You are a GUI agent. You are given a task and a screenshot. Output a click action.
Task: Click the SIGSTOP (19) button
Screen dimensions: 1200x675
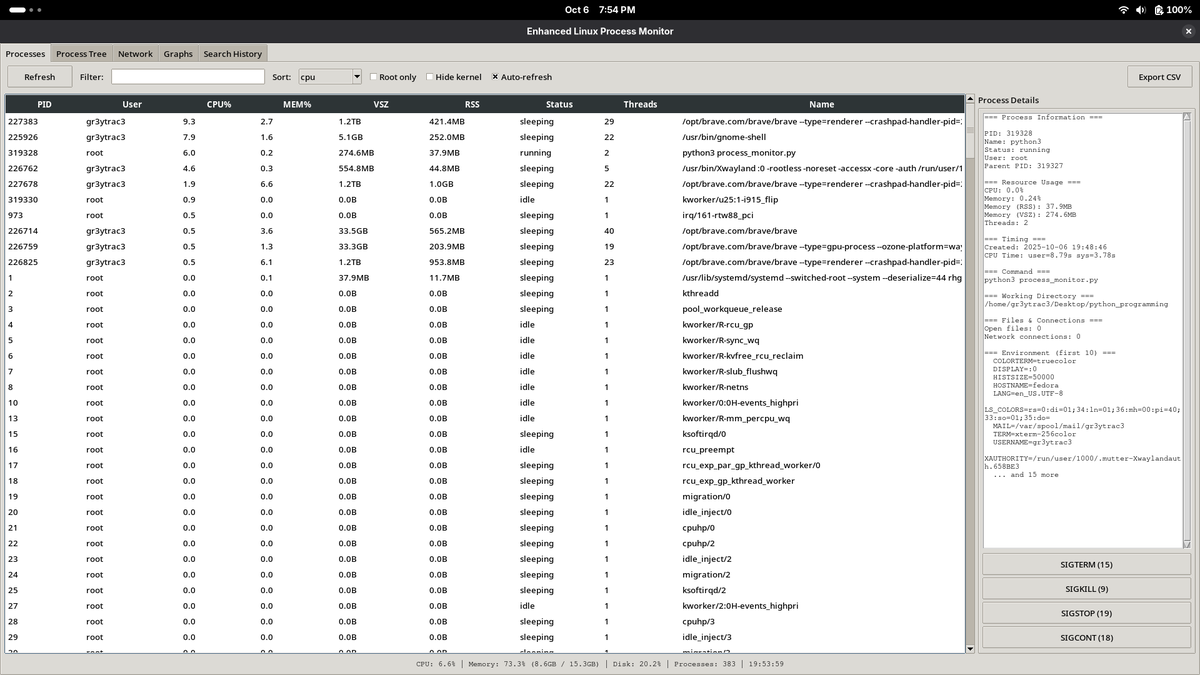point(1087,613)
